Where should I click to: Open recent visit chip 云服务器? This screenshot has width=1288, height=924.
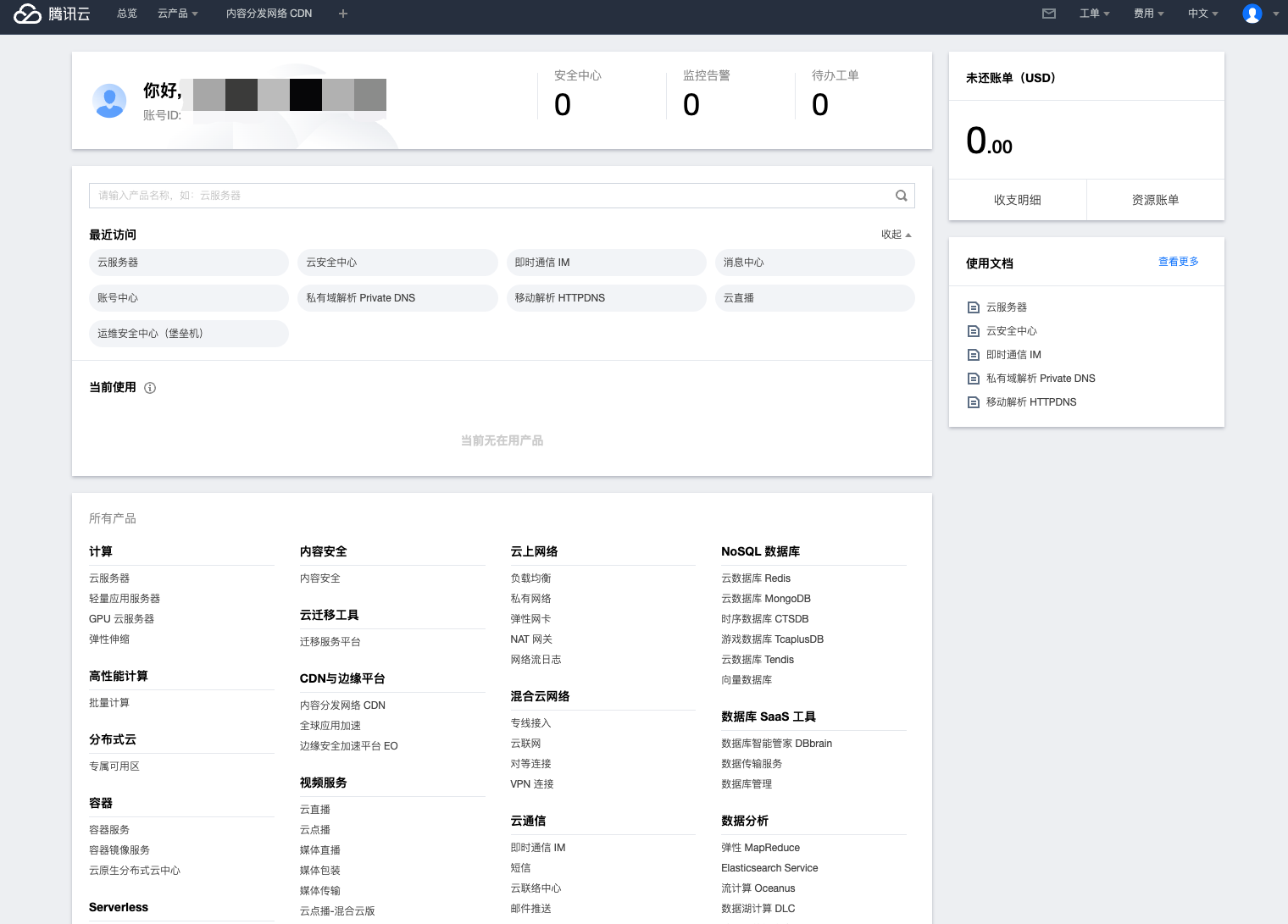tap(189, 263)
